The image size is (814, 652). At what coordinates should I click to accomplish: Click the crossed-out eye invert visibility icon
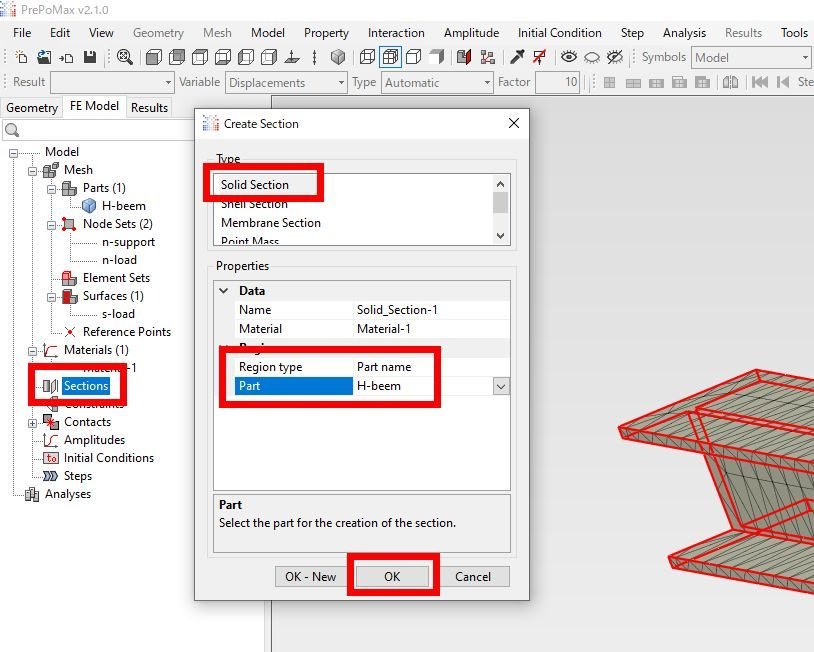tap(615, 57)
